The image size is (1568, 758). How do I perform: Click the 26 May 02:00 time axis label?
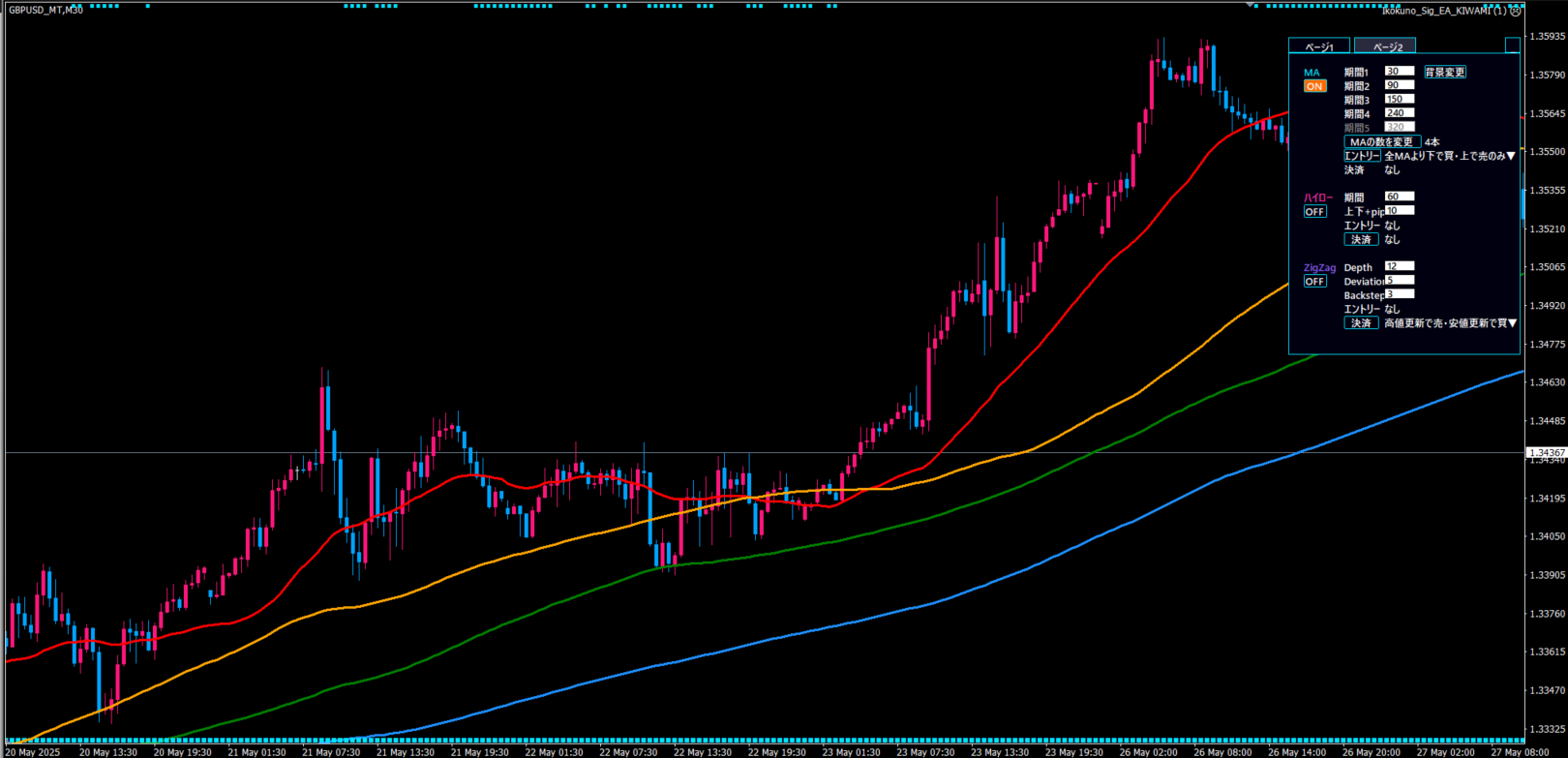[x=1149, y=752]
